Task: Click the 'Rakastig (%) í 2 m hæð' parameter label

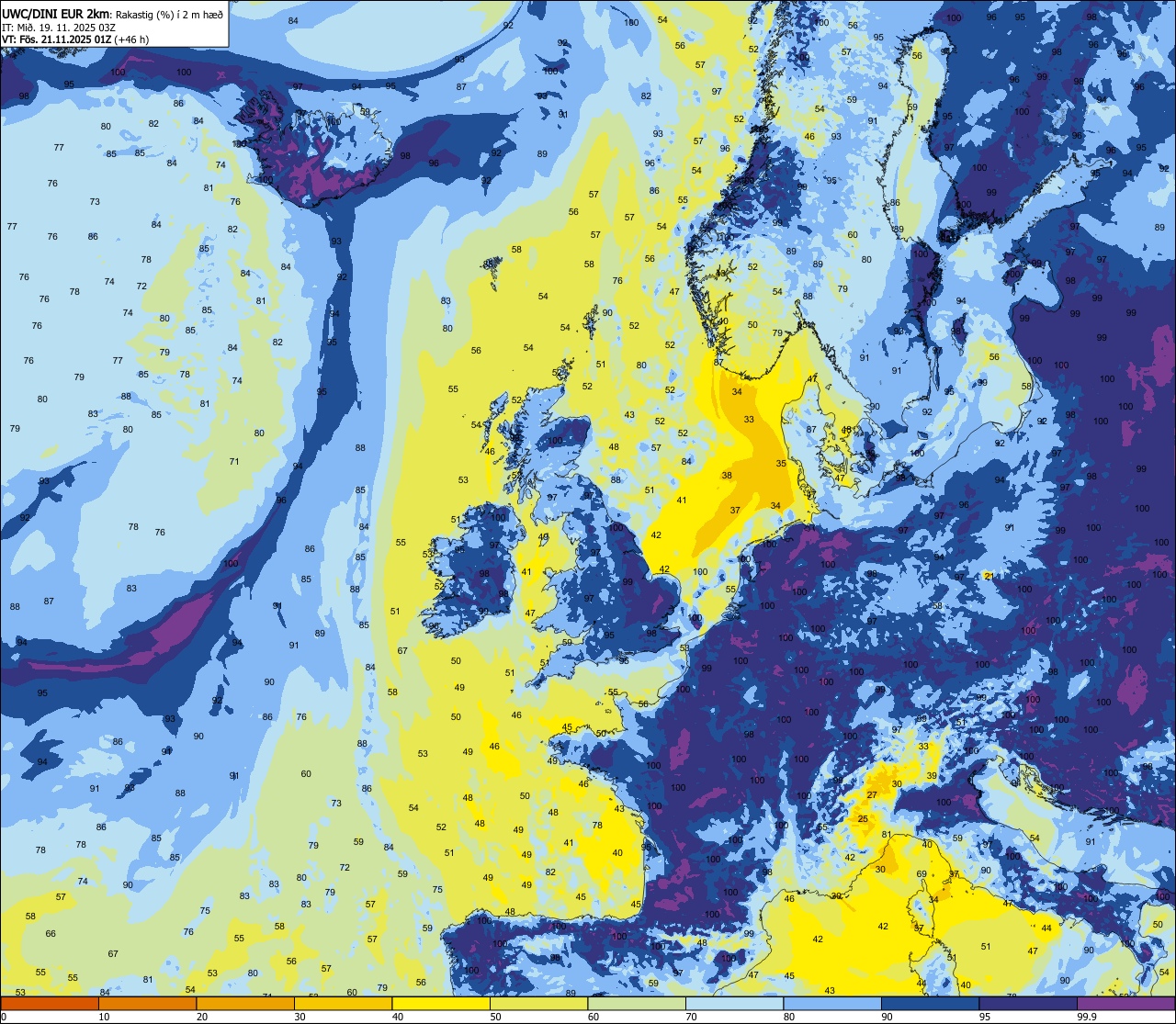Action: pyautogui.click(x=168, y=14)
